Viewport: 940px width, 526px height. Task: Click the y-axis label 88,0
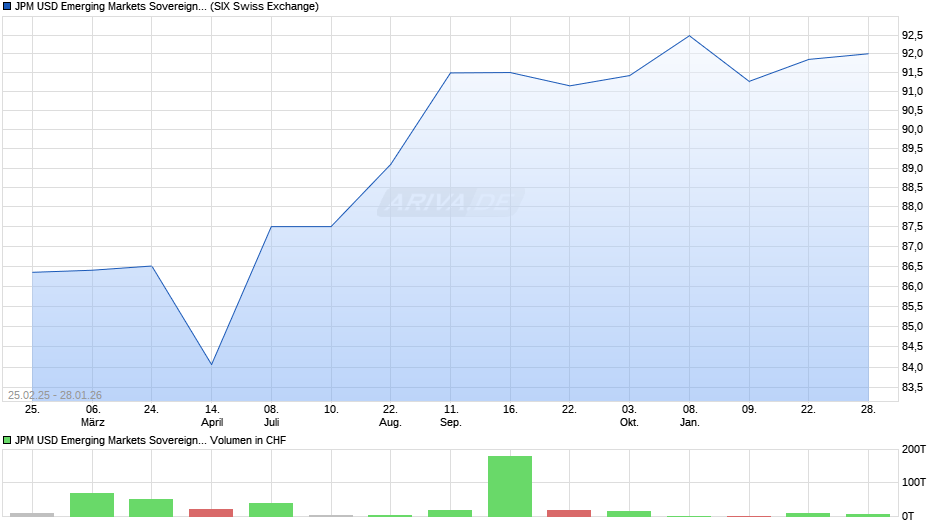[912, 206]
